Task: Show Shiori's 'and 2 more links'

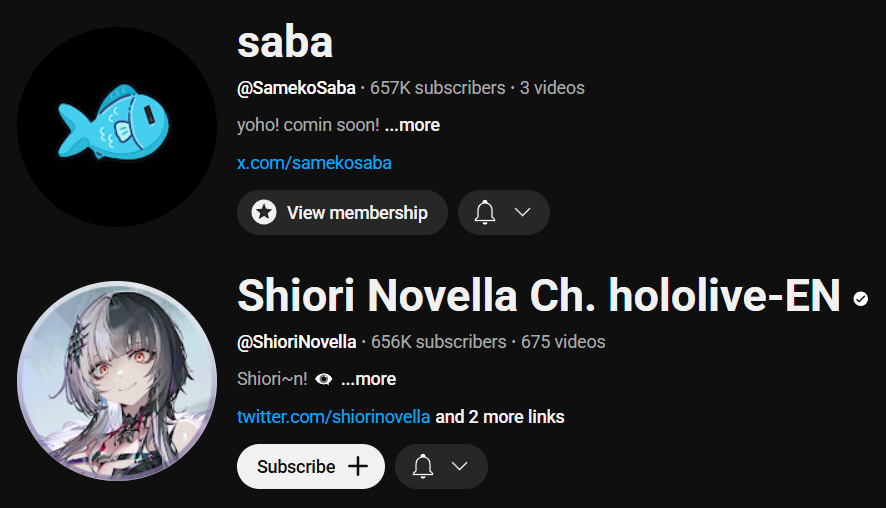Action: tap(500, 416)
